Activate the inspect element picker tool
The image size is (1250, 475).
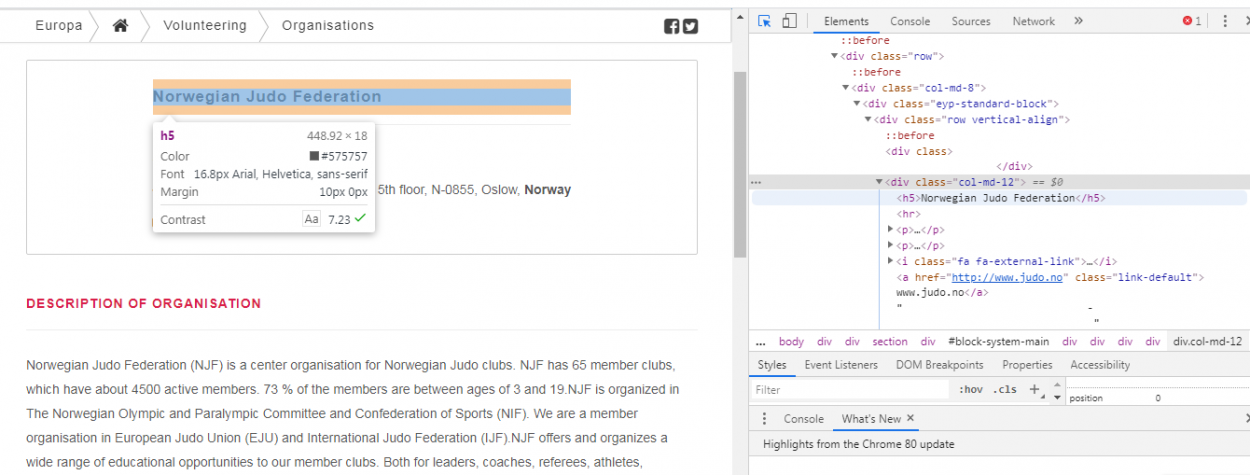765,21
